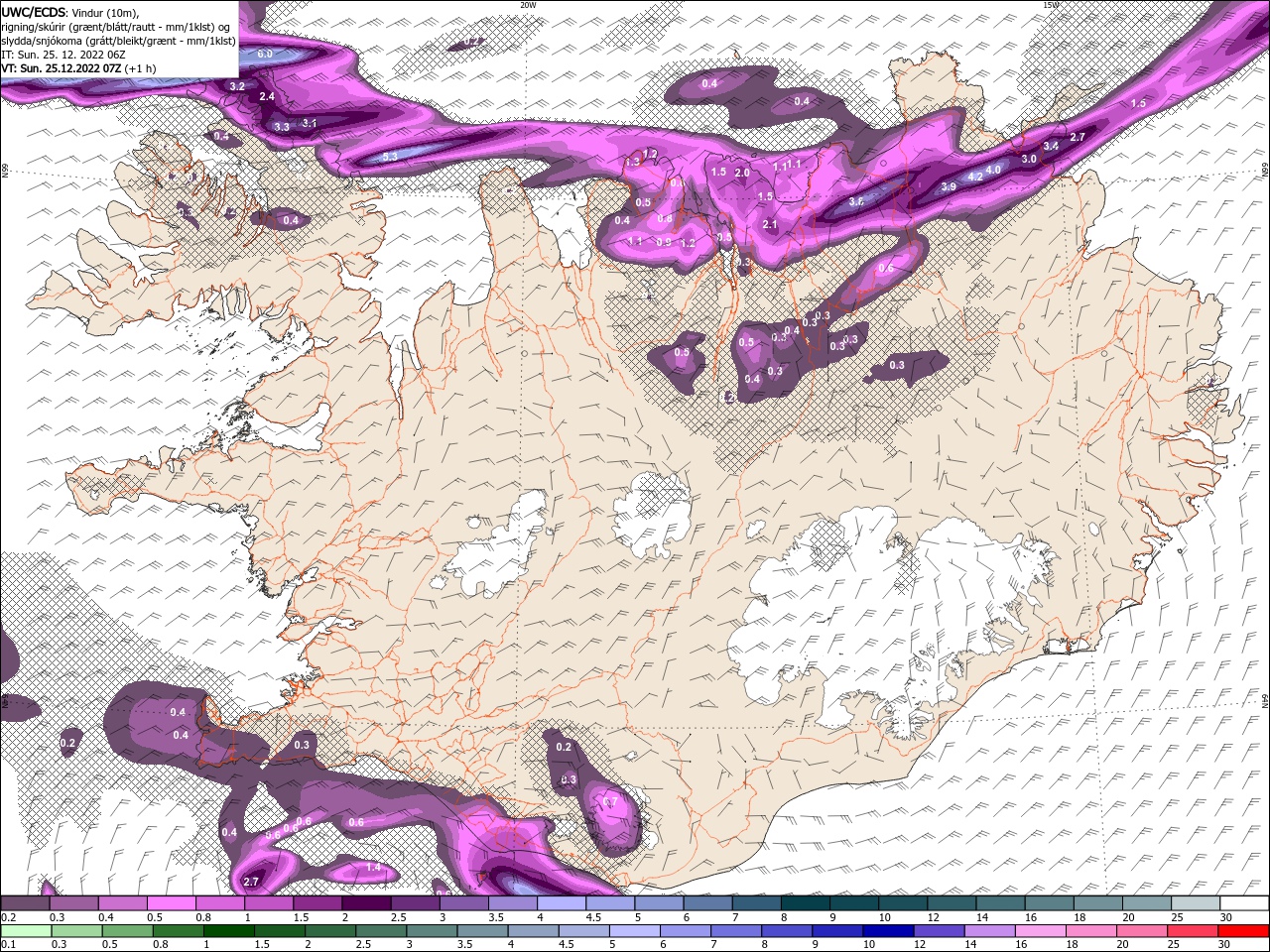The width and height of the screenshot is (1270, 952).
Task: Click the white swatch after 30 on the upper legend row
Action: point(1244,903)
